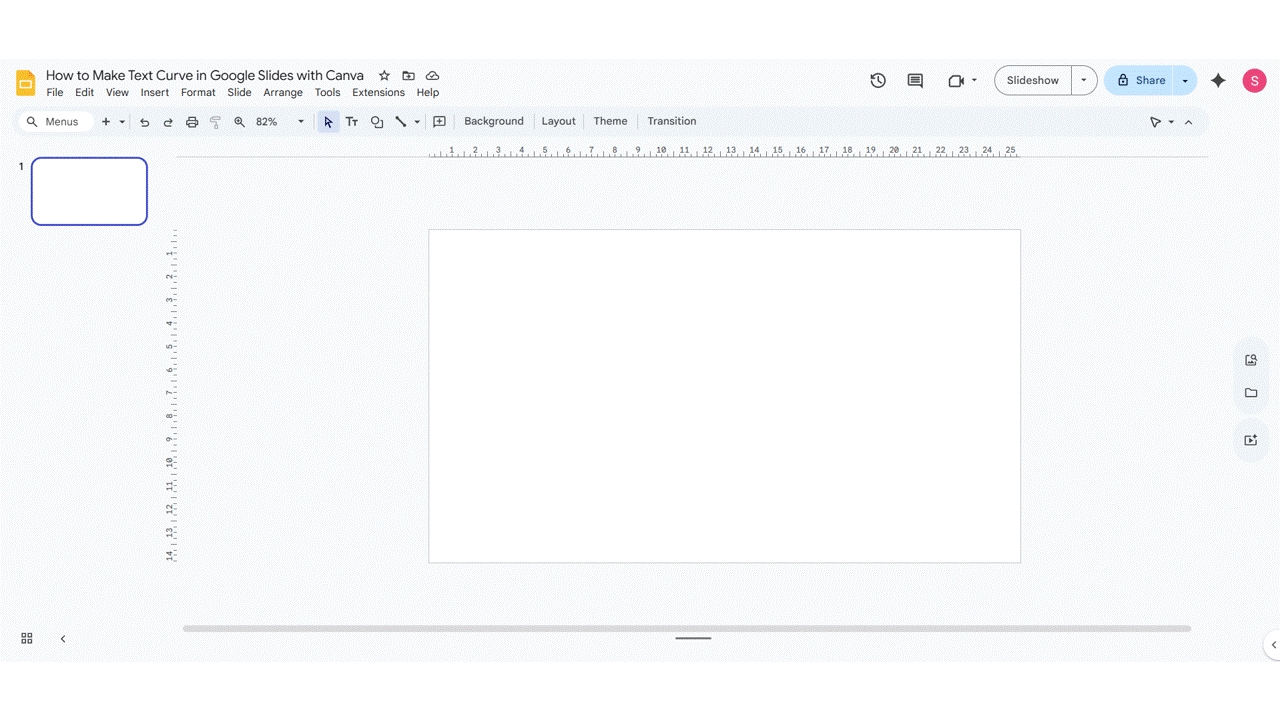Viewport: 1280px width, 720px height.
Task: Open version history clock icon
Action: pos(878,81)
